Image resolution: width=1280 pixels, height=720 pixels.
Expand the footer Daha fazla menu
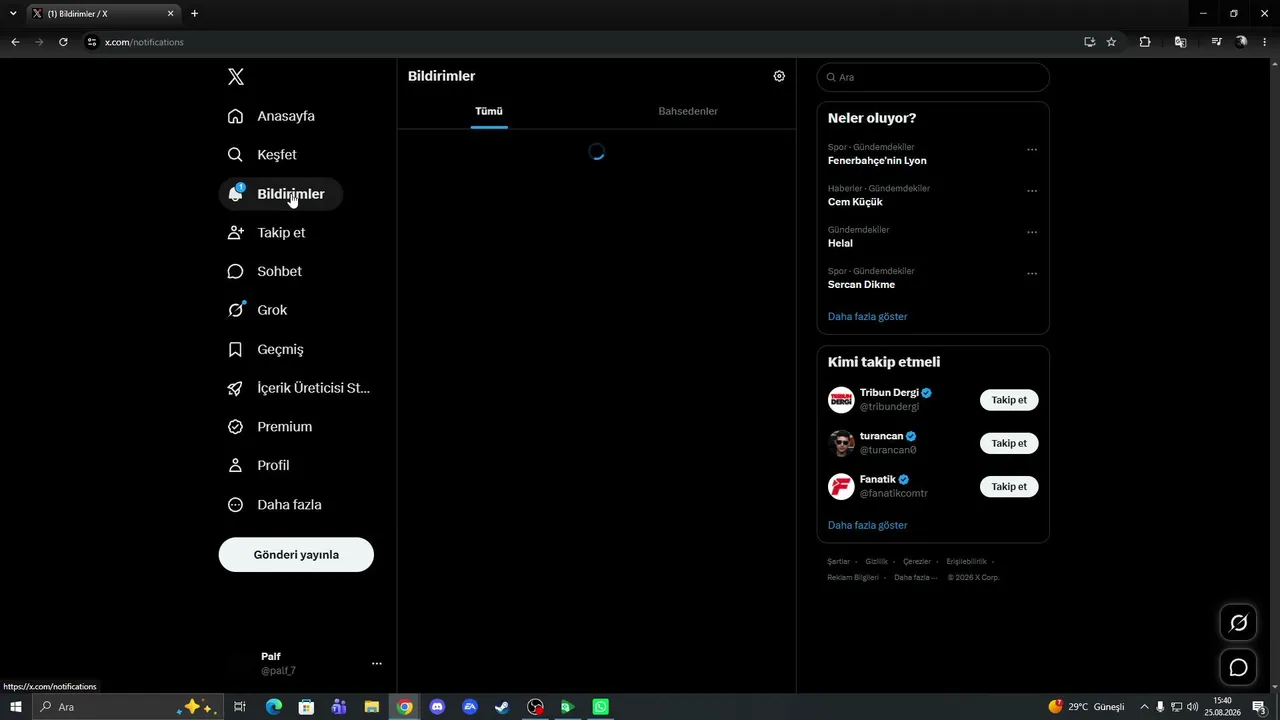point(914,577)
